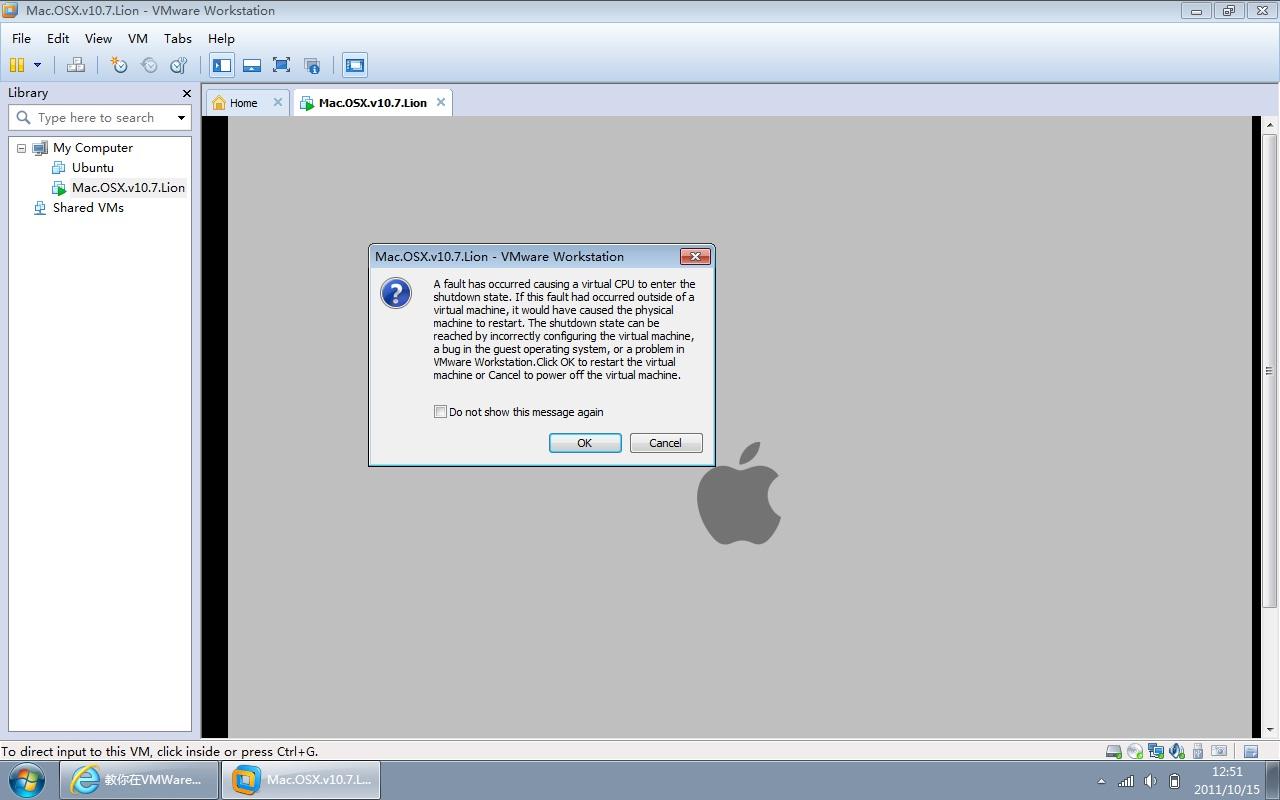Click the network signal tray icon

tap(1126, 781)
